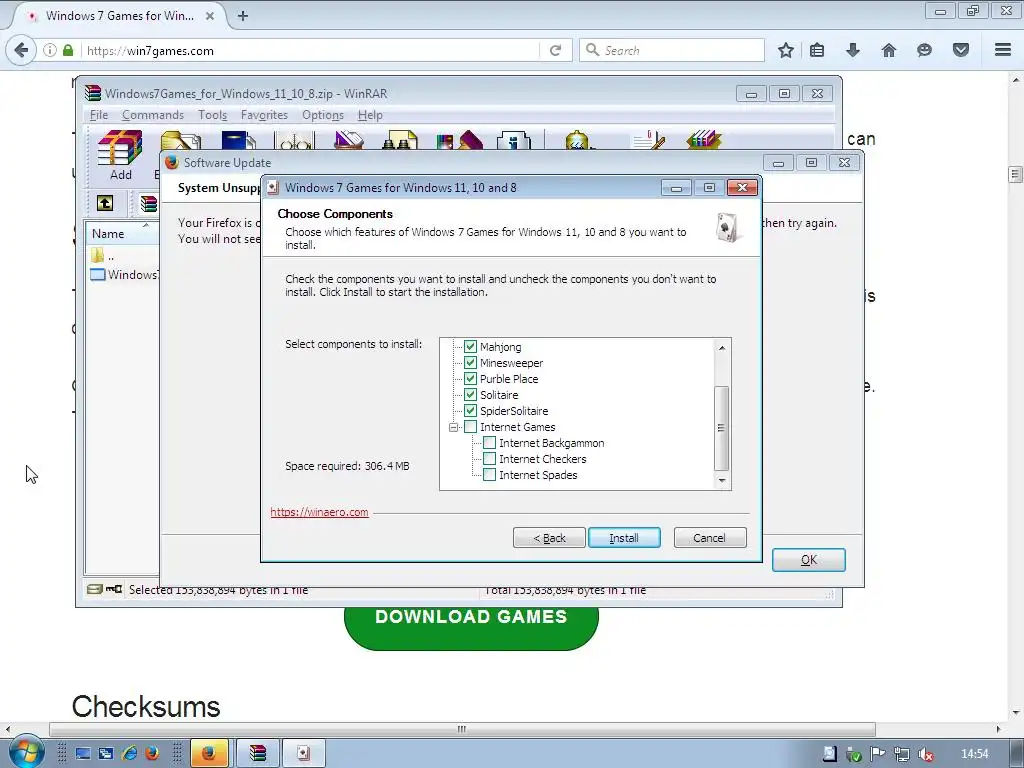The image size is (1024, 768).
Task: Check Internet Spades checkbox
Action: 489,475
